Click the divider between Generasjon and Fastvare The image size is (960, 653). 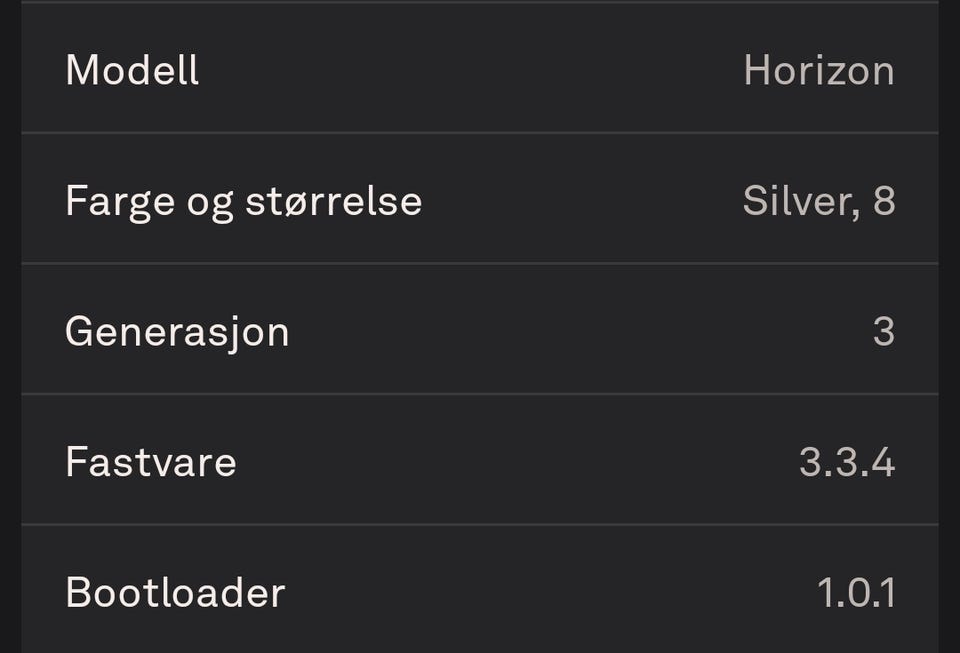(480, 394)
